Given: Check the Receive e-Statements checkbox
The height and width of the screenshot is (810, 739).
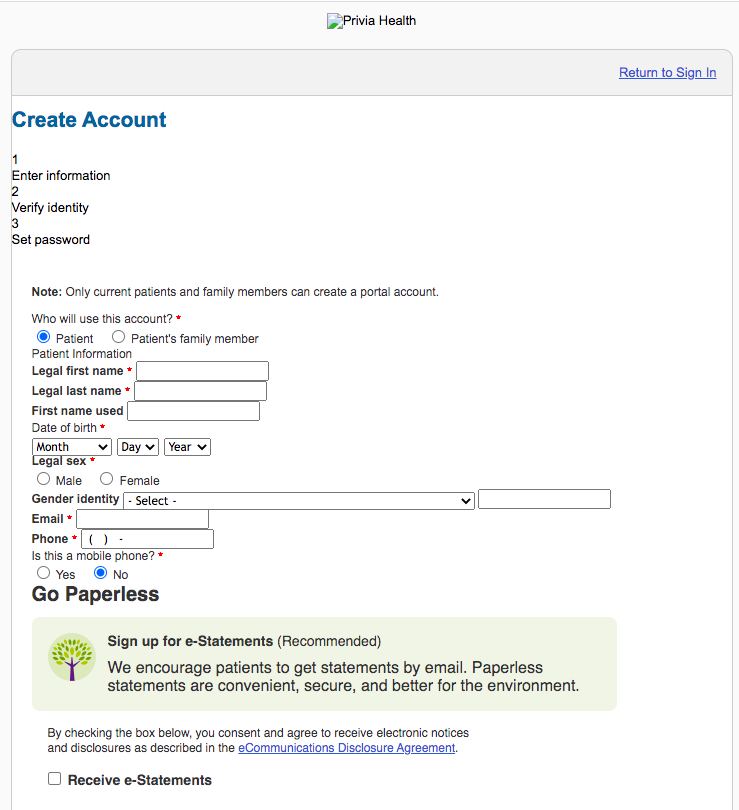Looking at the screenshot, I should (x=54, y=779).
